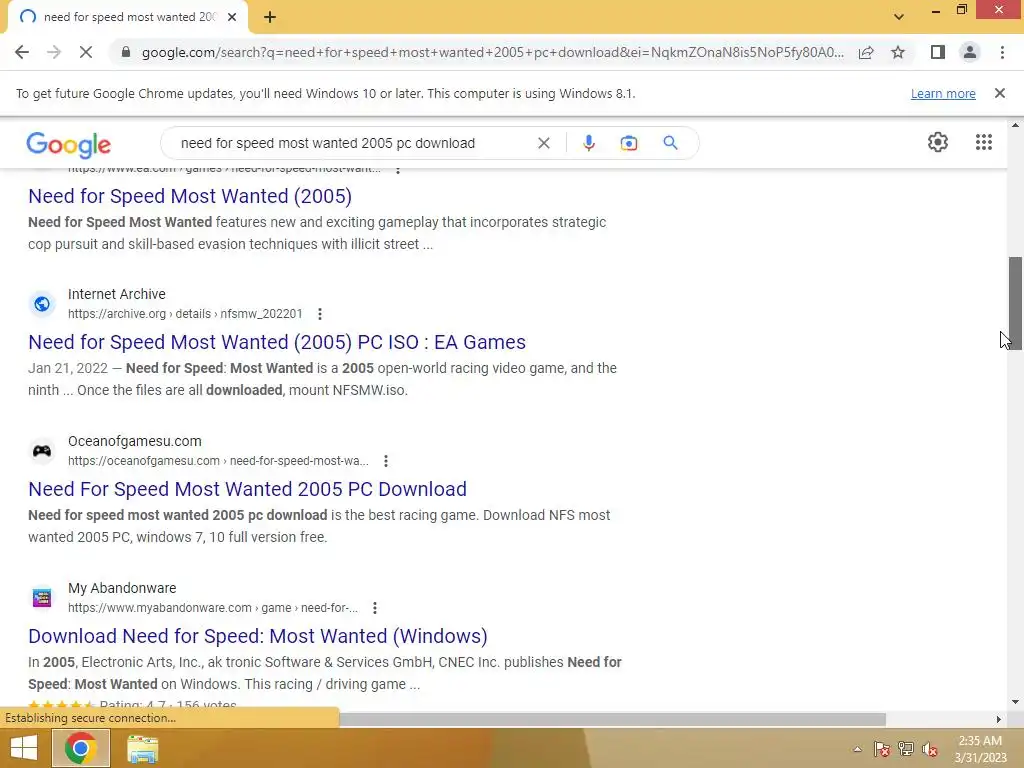This screenshot has width=1024, height=768.
Task: Stop page loading with the X button
Action: coord(86,52)
